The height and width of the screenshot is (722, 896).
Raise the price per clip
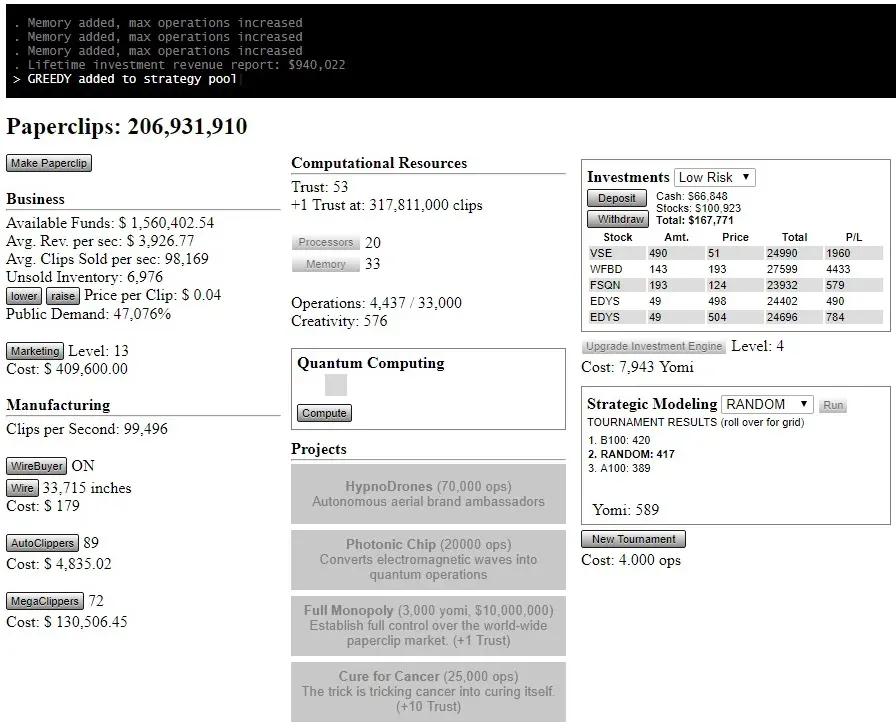click(x=63, y=296)
